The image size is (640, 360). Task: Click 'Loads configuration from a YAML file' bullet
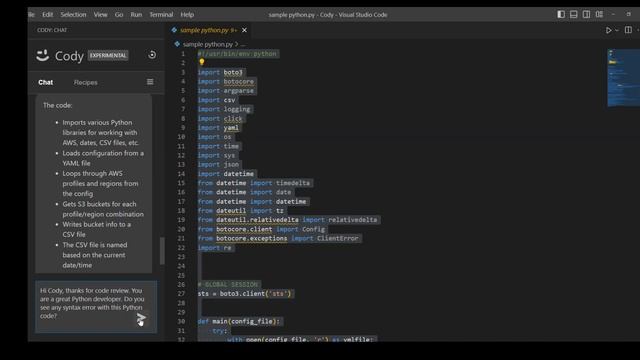103,158
